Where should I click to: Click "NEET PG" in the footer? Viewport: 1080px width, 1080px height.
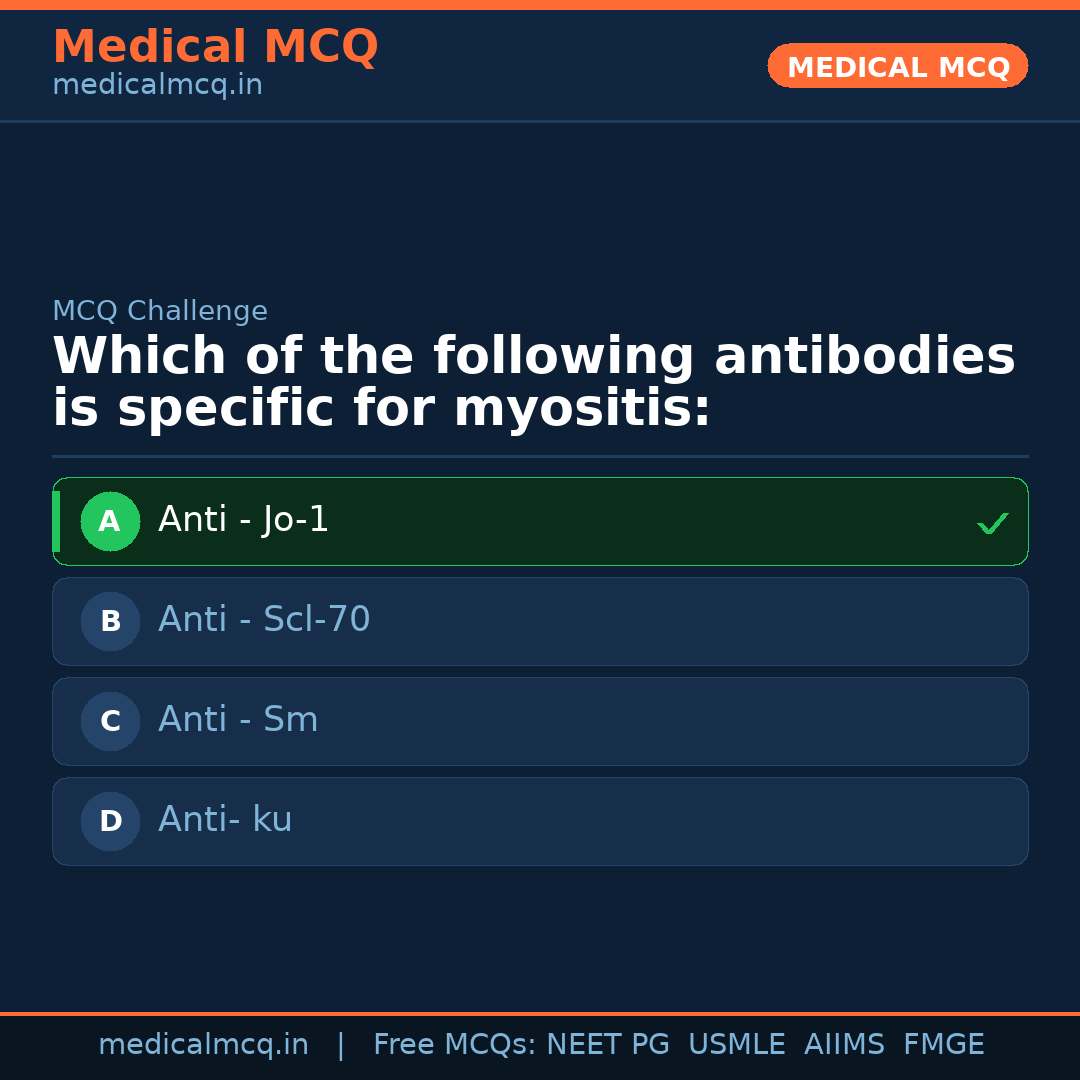pos(608,1045)
